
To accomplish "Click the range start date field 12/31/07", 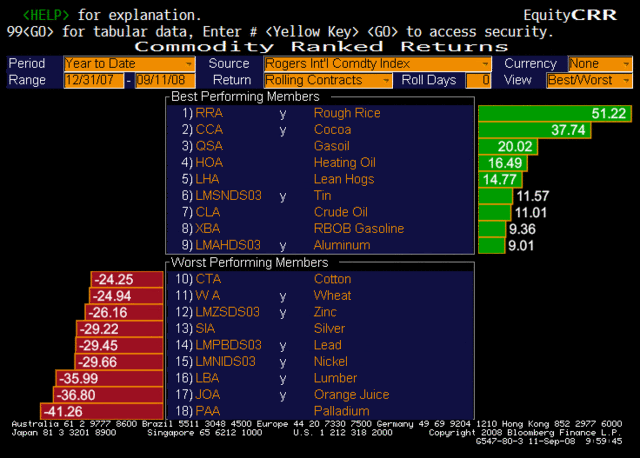I will coord(93,80).
